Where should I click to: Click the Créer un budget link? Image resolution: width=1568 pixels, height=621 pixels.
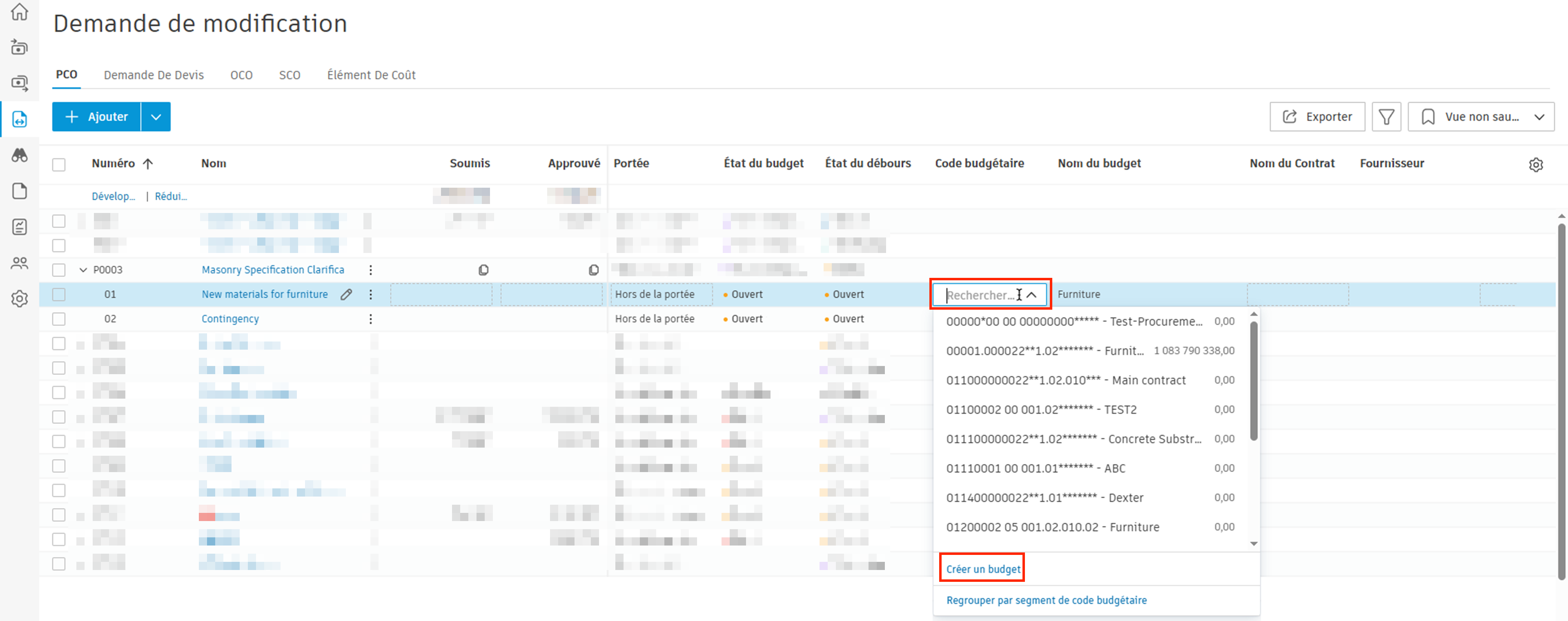tap(982, 569)
